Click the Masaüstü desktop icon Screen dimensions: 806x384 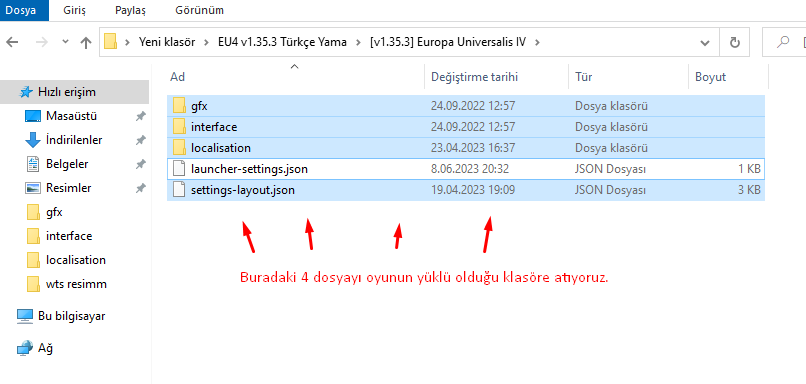click(x=32, y=116)
